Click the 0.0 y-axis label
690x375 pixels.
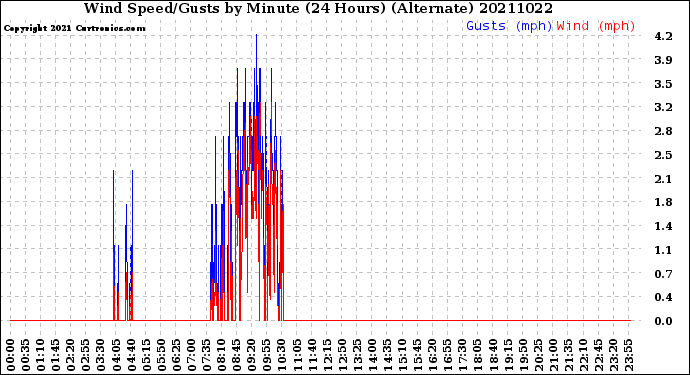click(x=663, y=321)
